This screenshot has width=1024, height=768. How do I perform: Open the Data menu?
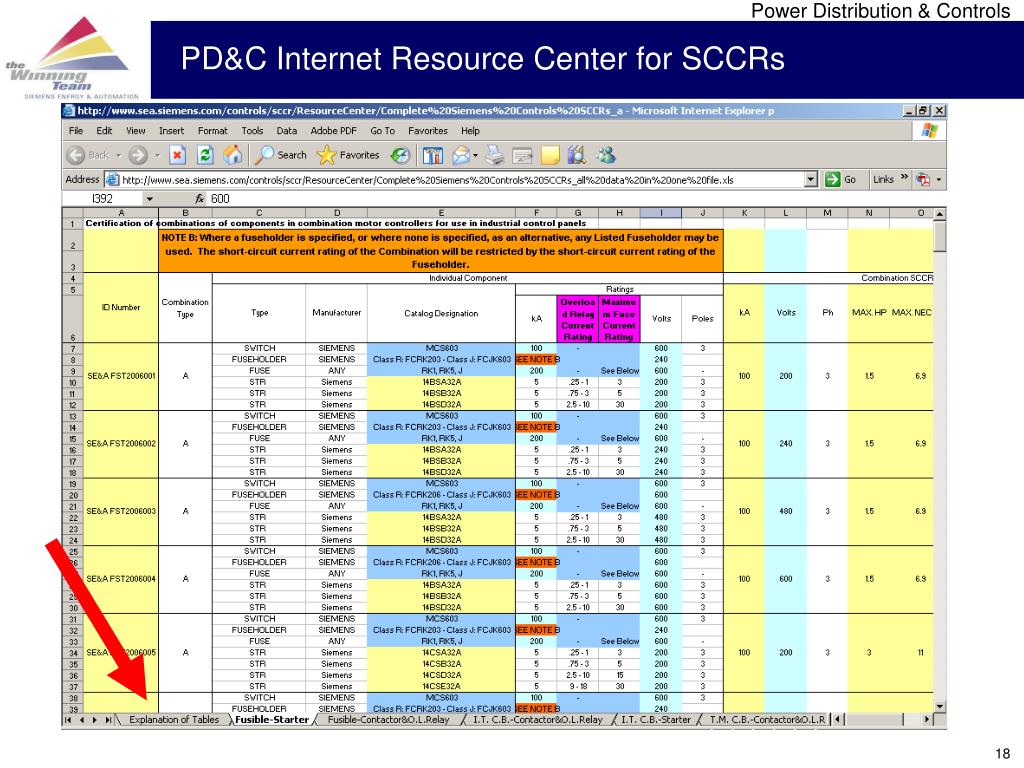coord(287,131)
